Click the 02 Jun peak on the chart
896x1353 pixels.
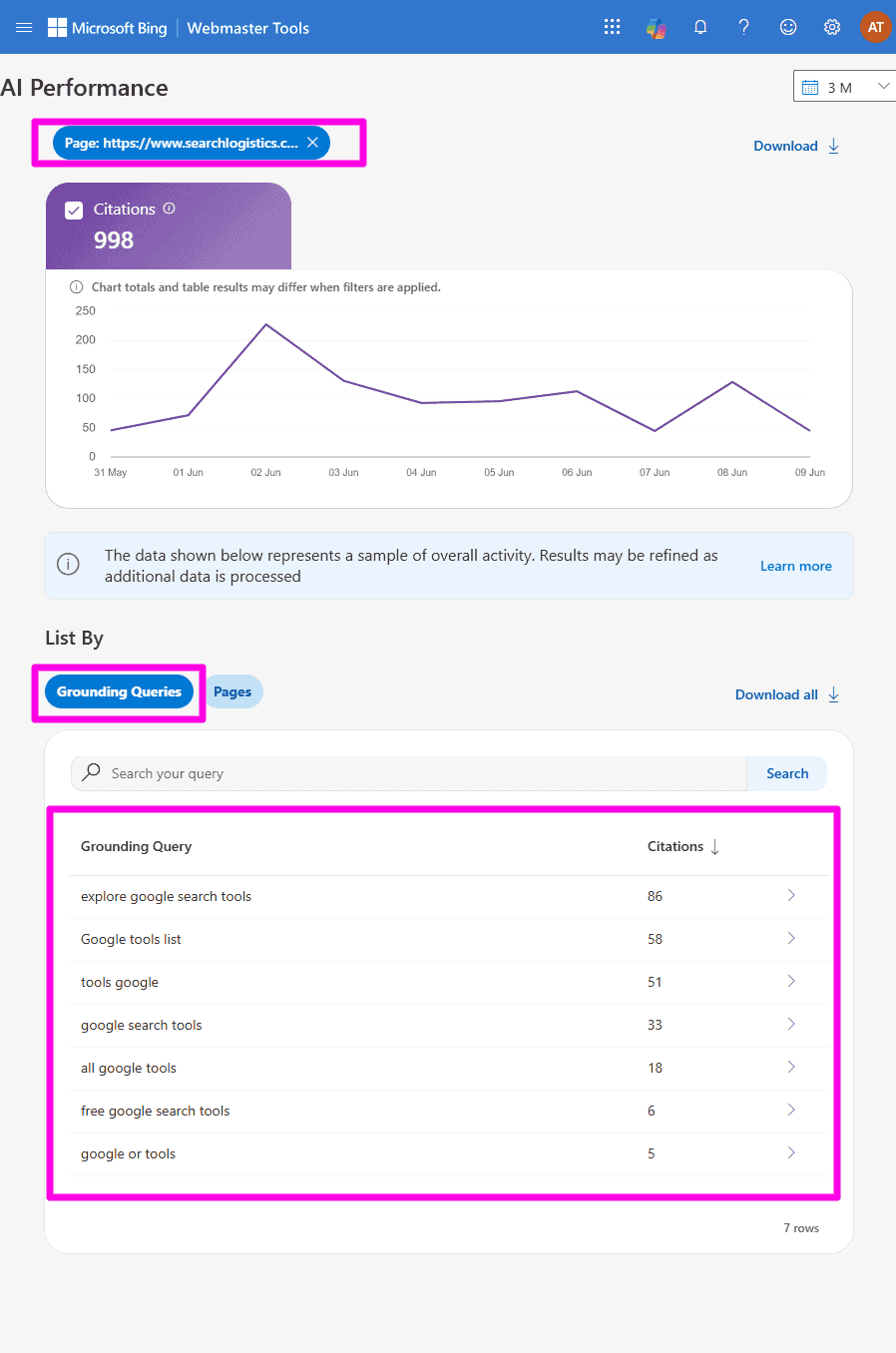tap(266, 324)
